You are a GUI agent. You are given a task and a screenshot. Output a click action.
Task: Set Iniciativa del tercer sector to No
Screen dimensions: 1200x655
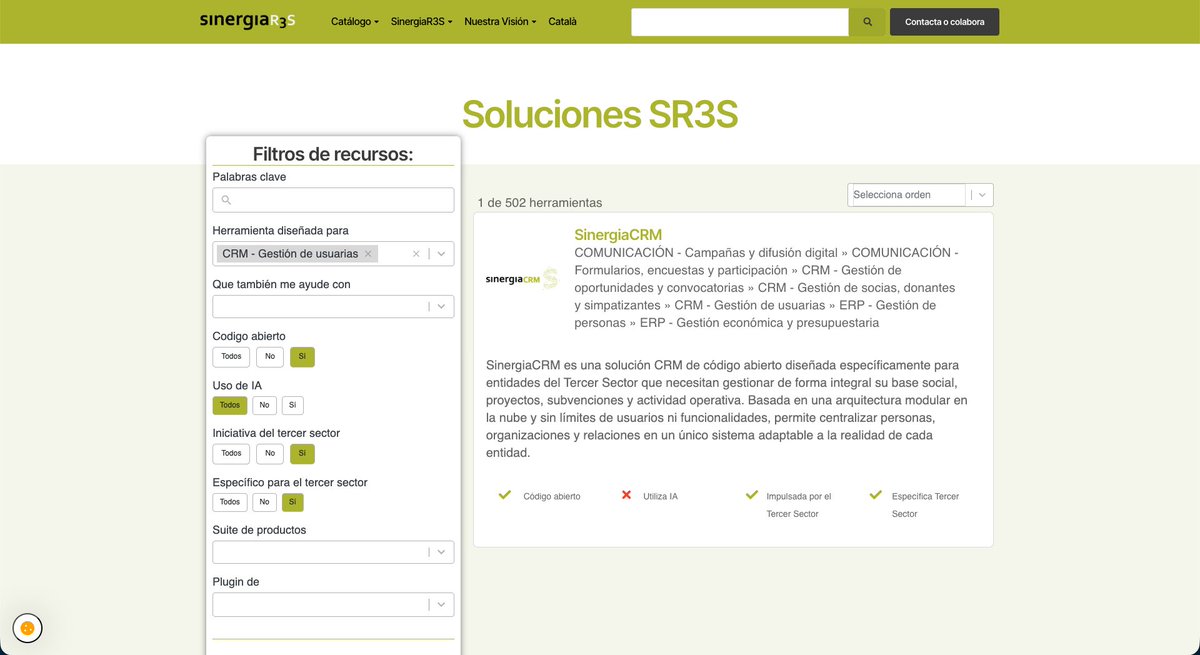270,454
